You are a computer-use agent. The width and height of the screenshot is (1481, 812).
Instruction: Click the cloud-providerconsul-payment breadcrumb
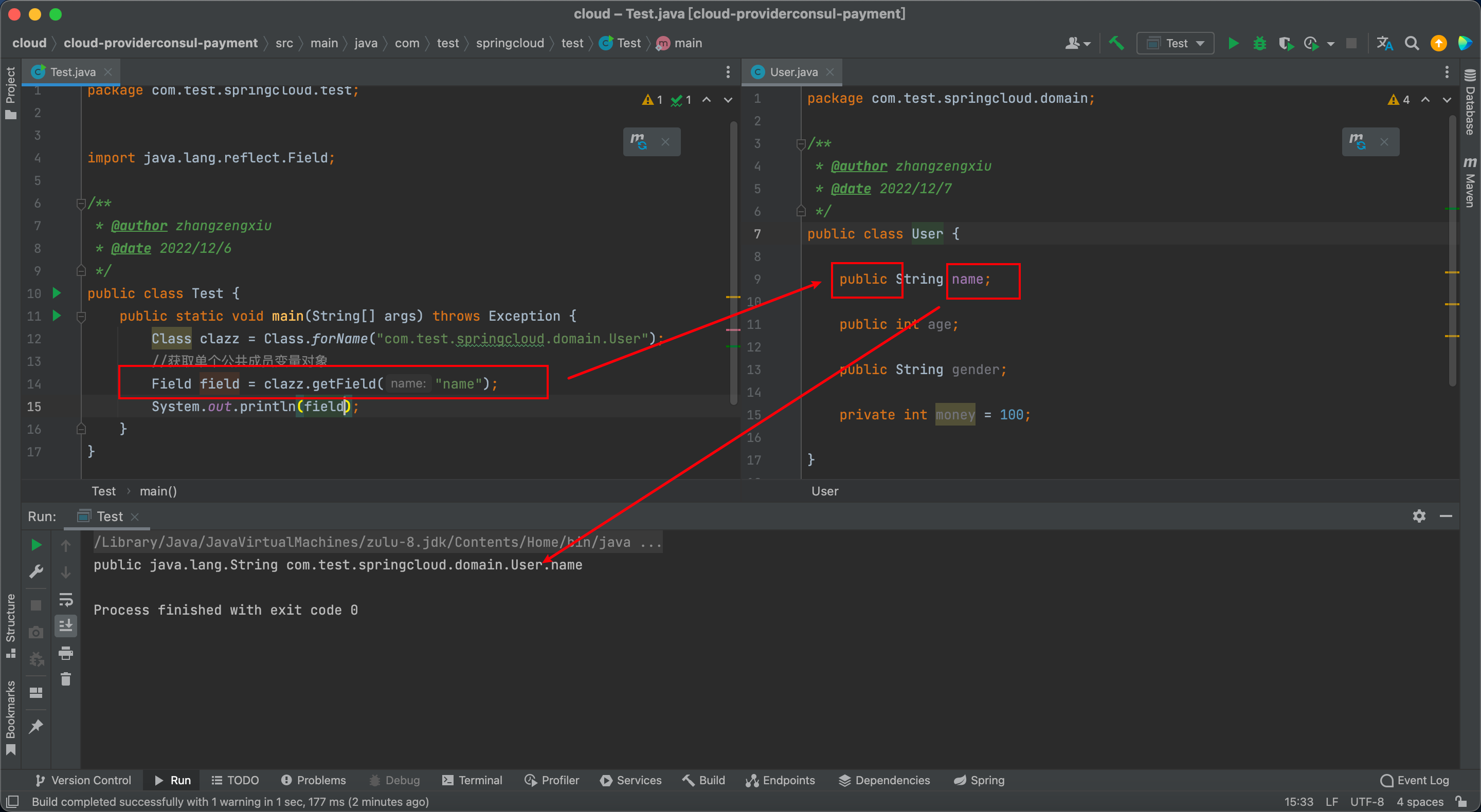pyautogui.click(x=160, y=43)
